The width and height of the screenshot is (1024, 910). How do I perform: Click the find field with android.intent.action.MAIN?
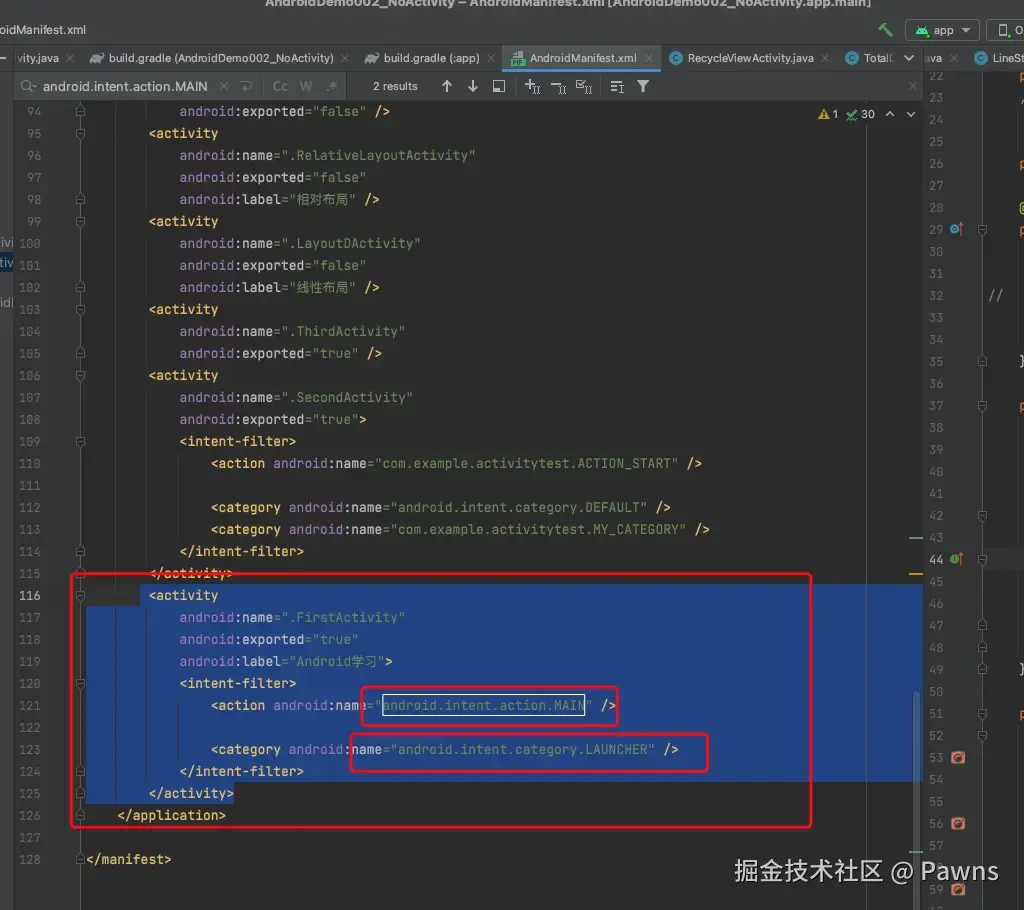coord(125,86)
